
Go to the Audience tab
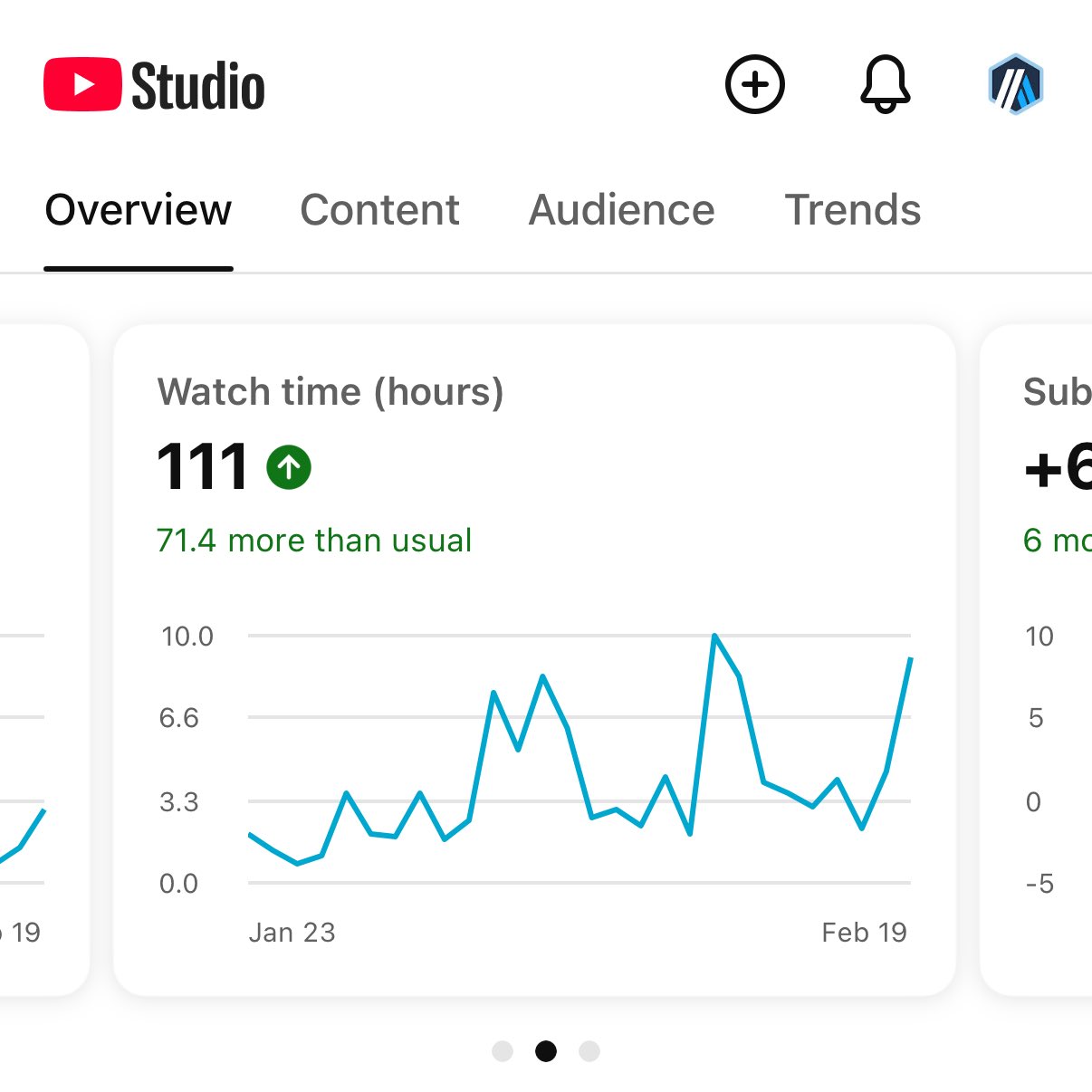point(621,210)
